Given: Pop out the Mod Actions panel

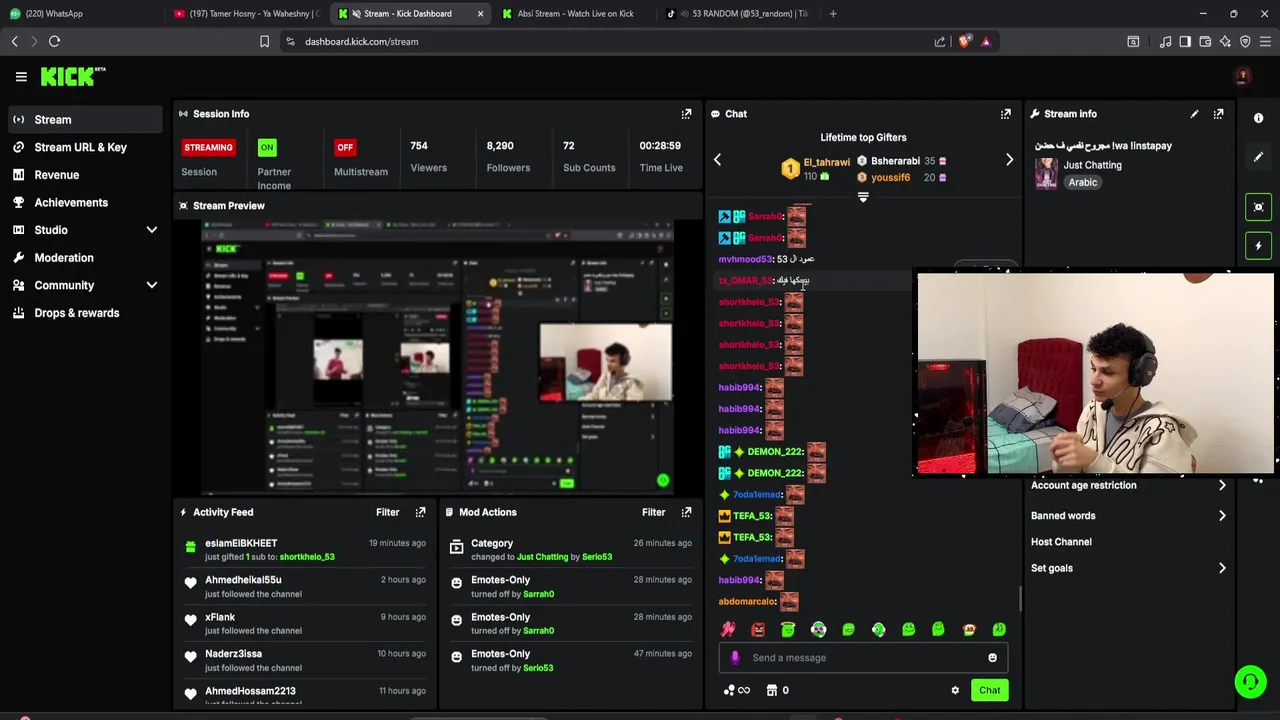Looking at the screenshot, I should pos(686,512).
